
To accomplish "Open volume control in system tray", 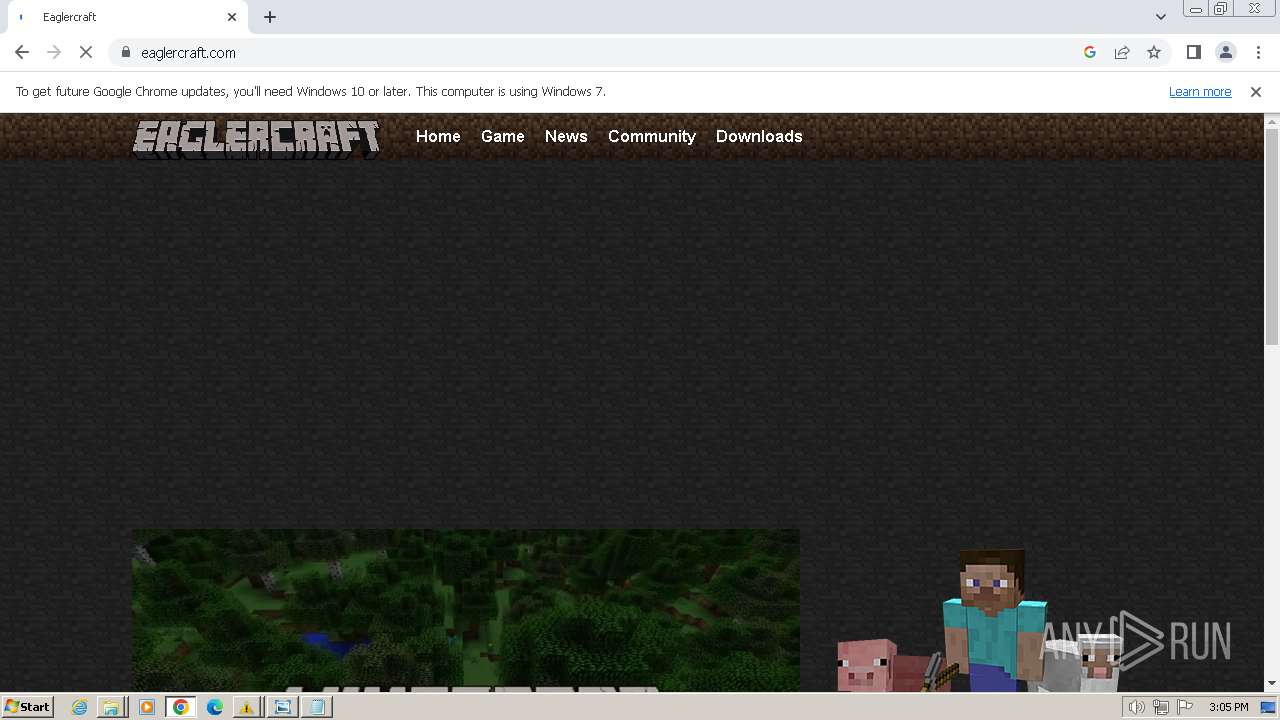I will coord(1136,707).
